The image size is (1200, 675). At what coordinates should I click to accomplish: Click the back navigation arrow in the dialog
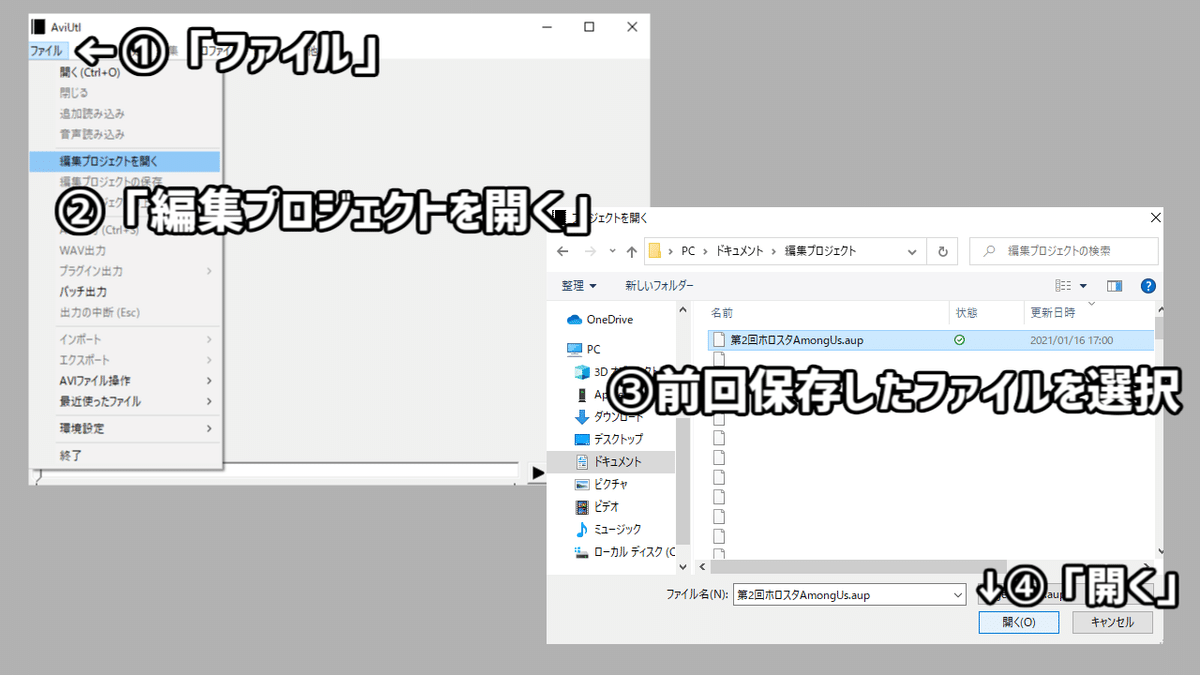point(562,251)
